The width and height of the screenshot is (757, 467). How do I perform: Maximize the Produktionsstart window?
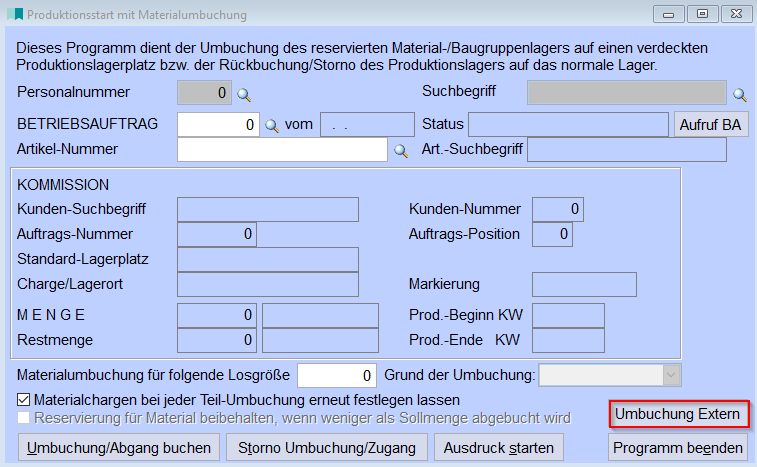point(702,14)
